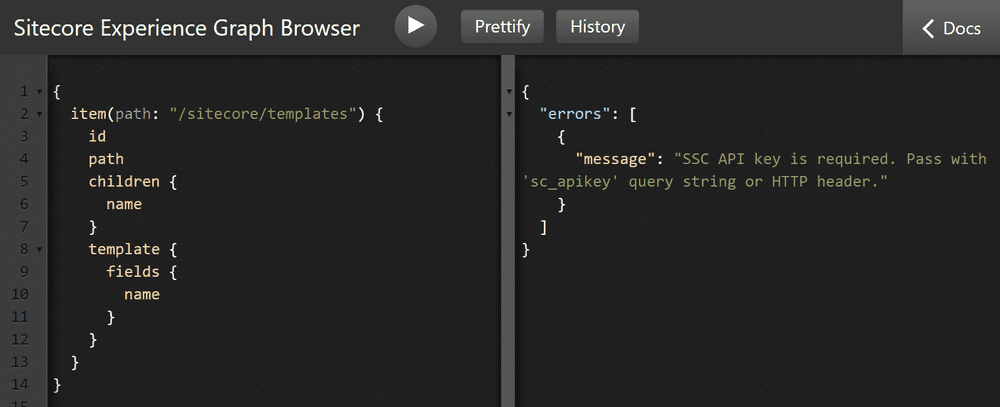This screenshot has width=1000, height=407.
Task: Click "name" on line 6
Action: [x=124, y=204]
